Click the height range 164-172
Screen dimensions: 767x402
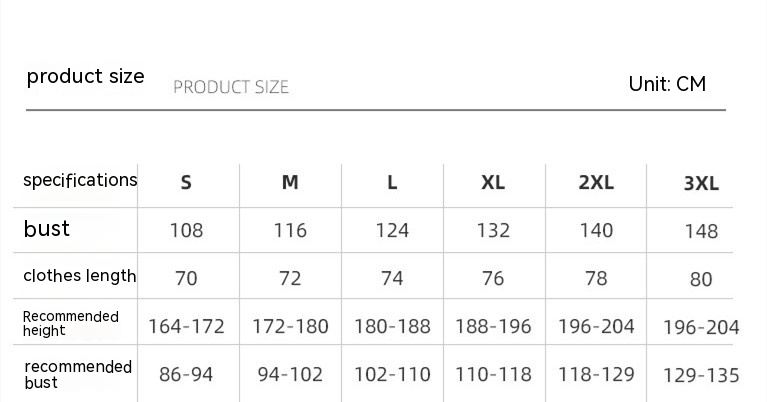click(x=186, y=327)
